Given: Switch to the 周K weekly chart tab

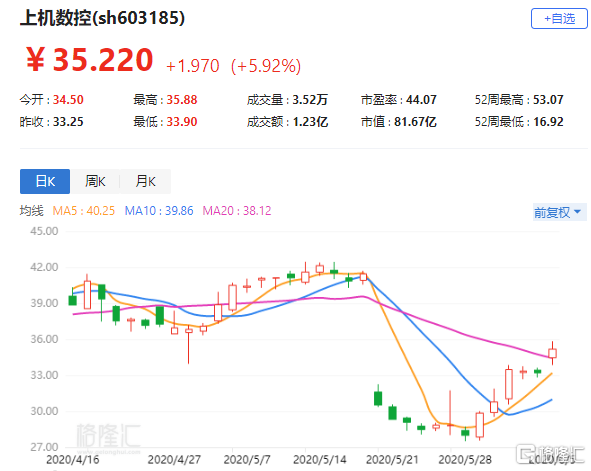Looking at the screenshot, I should point(95,181).
